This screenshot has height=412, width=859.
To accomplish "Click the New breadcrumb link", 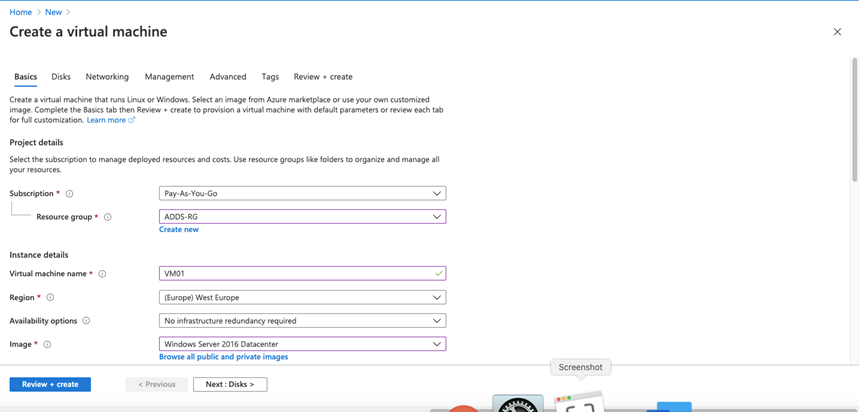I will [53, 12].
